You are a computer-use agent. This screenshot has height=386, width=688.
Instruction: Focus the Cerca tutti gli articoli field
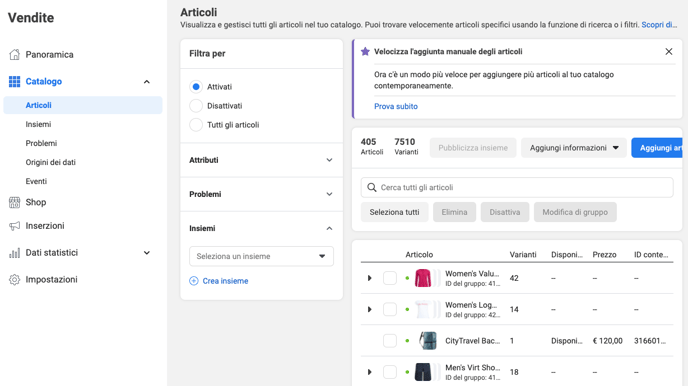517,187
